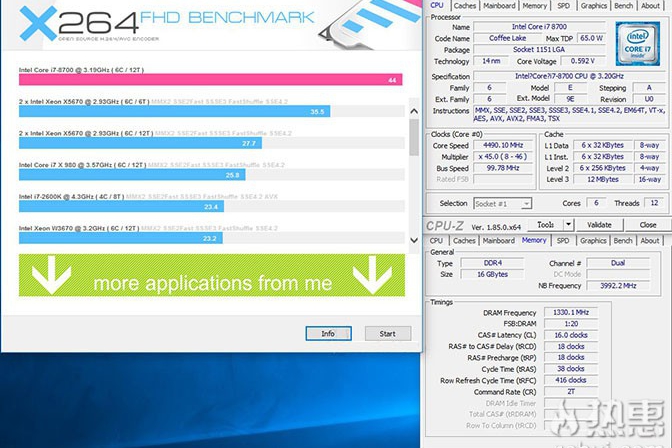The width and height of the screenshot is (672, 448).
Task: Select Memory tab in lower CPU-Z window
Action: click(534, 240)
